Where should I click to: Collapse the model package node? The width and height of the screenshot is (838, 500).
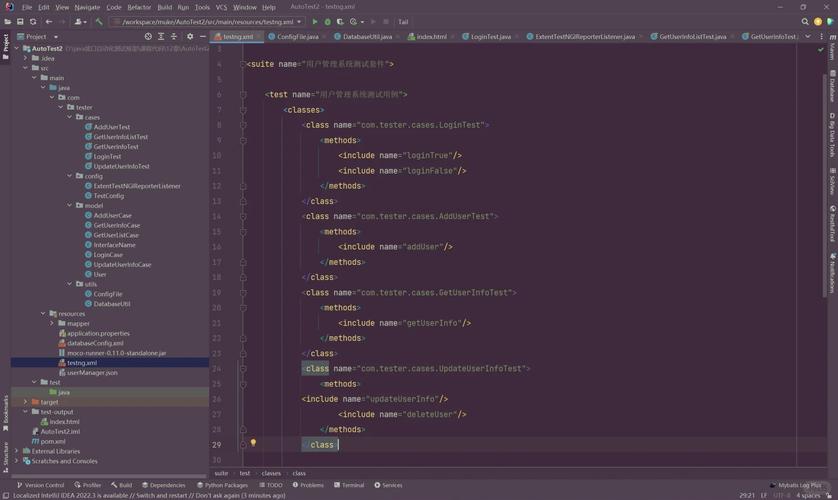point(69,205)
